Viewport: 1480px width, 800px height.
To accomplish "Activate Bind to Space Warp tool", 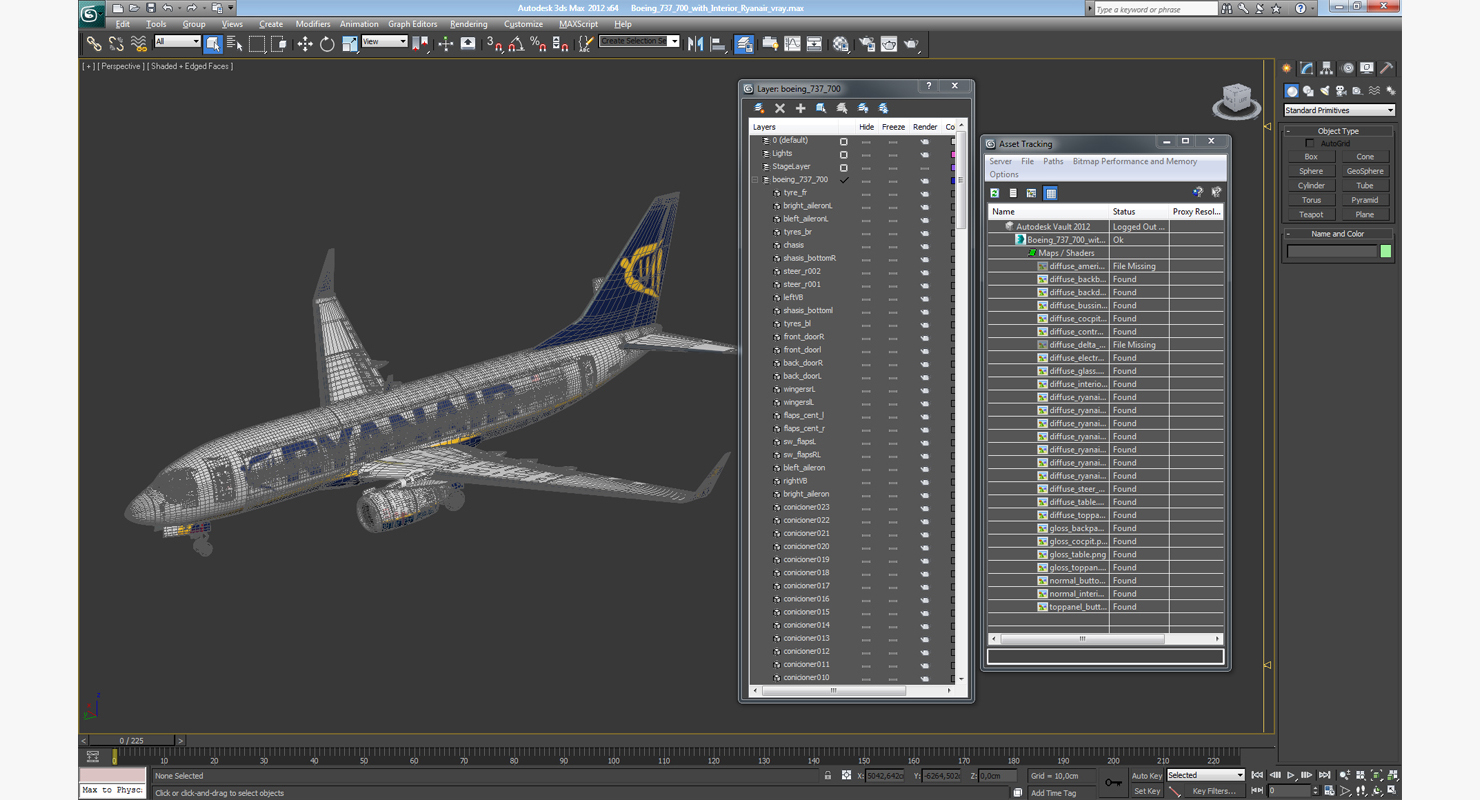I will tap(139, 44).
